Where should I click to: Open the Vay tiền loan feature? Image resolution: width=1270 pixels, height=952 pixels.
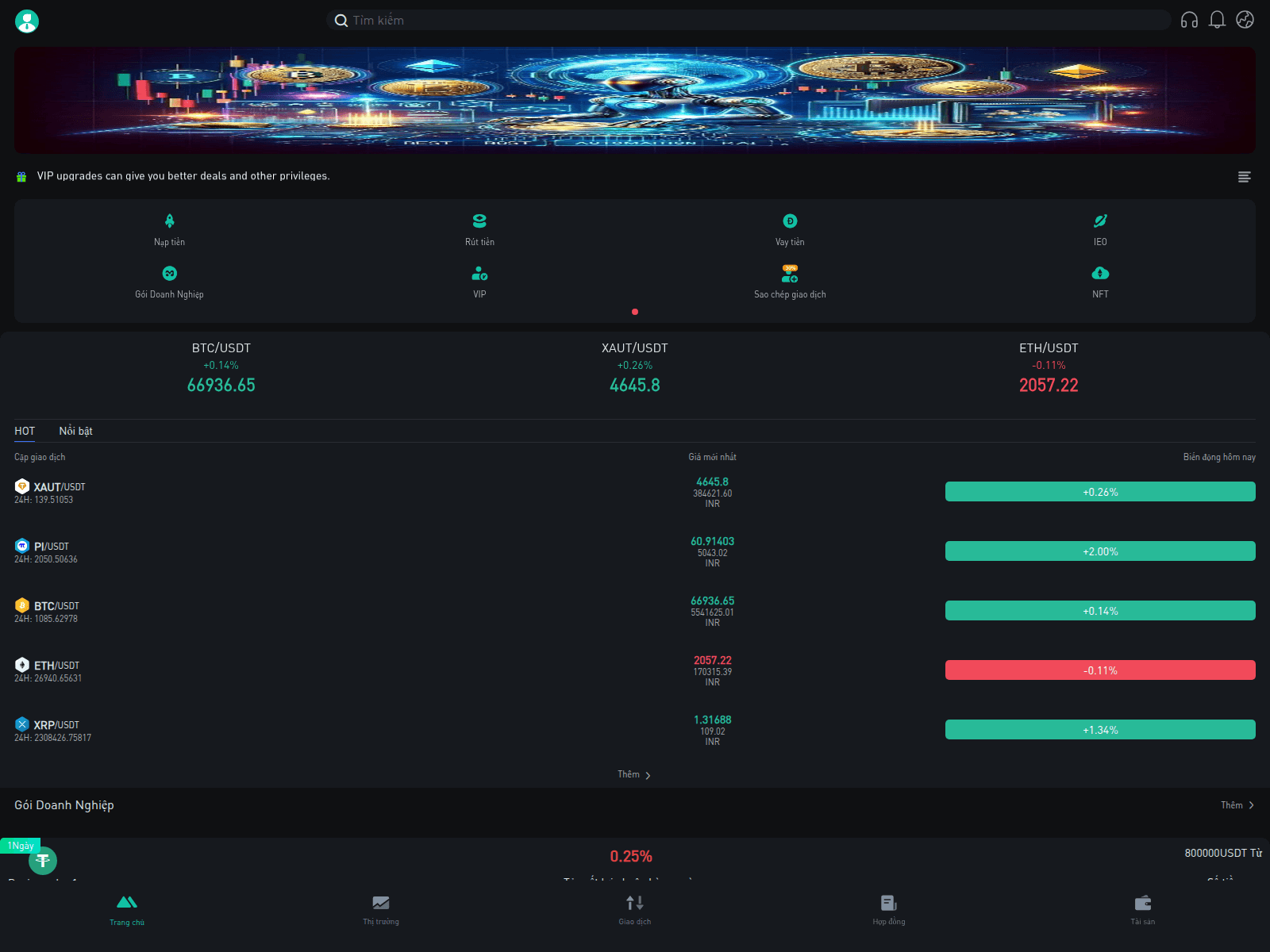pos(790,229)
